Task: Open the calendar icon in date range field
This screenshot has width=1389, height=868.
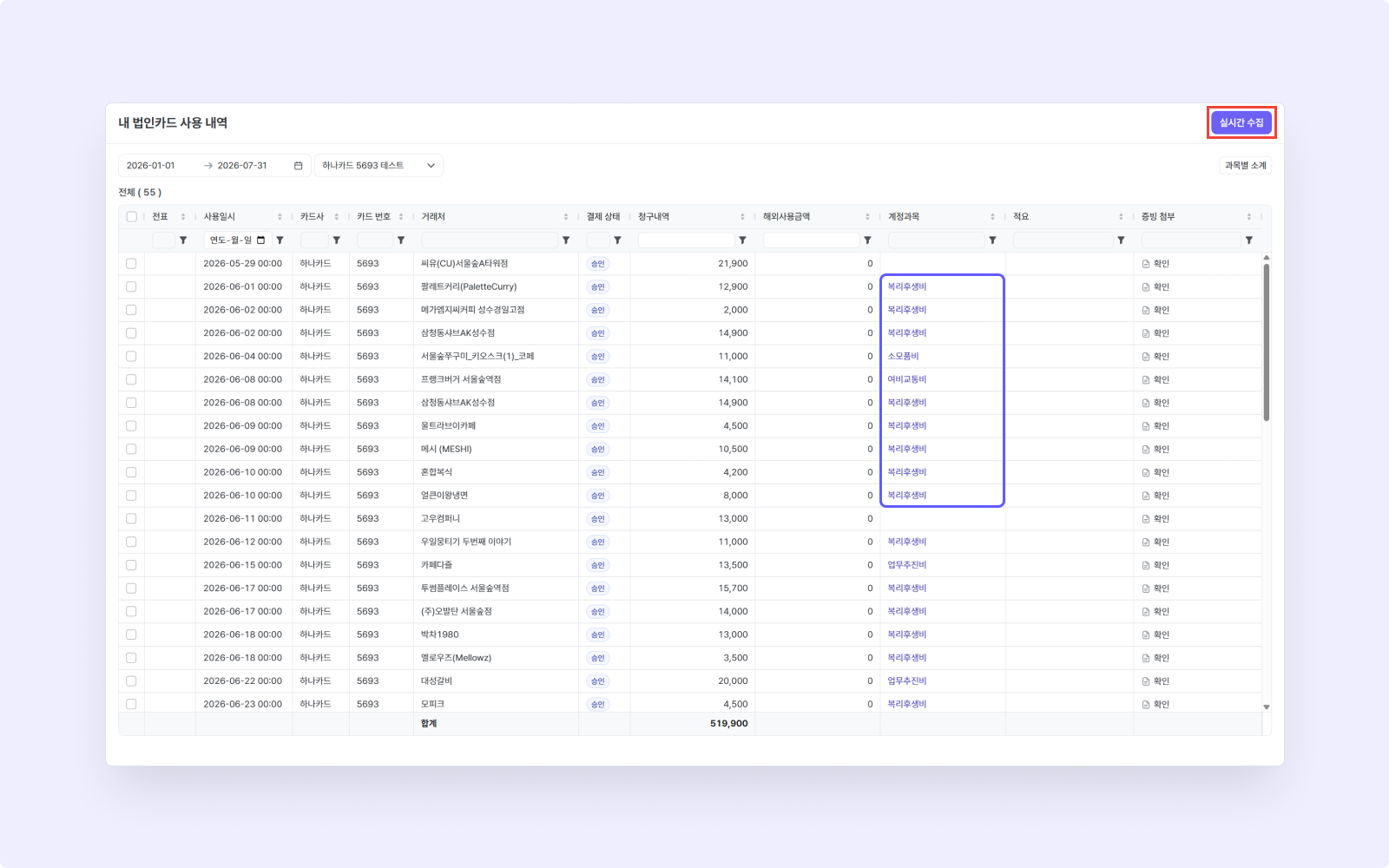Action: [299, 166]
